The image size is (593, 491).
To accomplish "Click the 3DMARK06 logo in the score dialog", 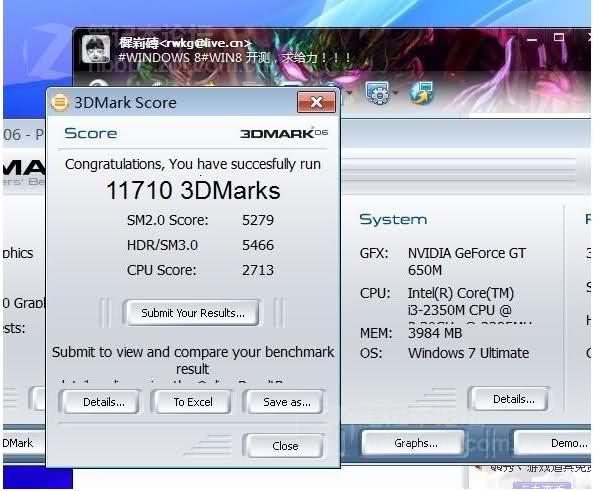I will (x=284, y=133).
